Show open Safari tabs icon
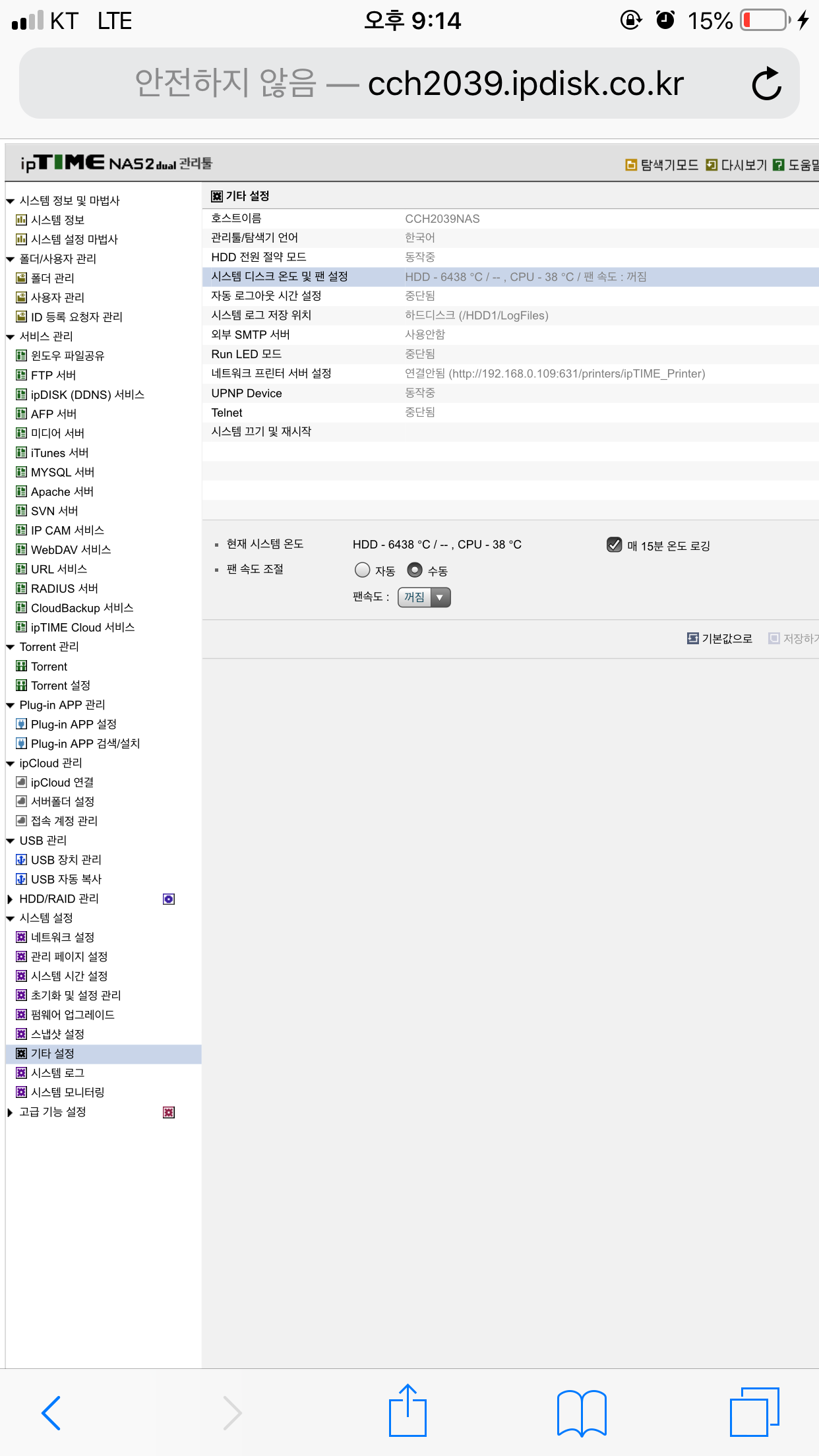This screenshot has width=819, height=1456. 754,1412
